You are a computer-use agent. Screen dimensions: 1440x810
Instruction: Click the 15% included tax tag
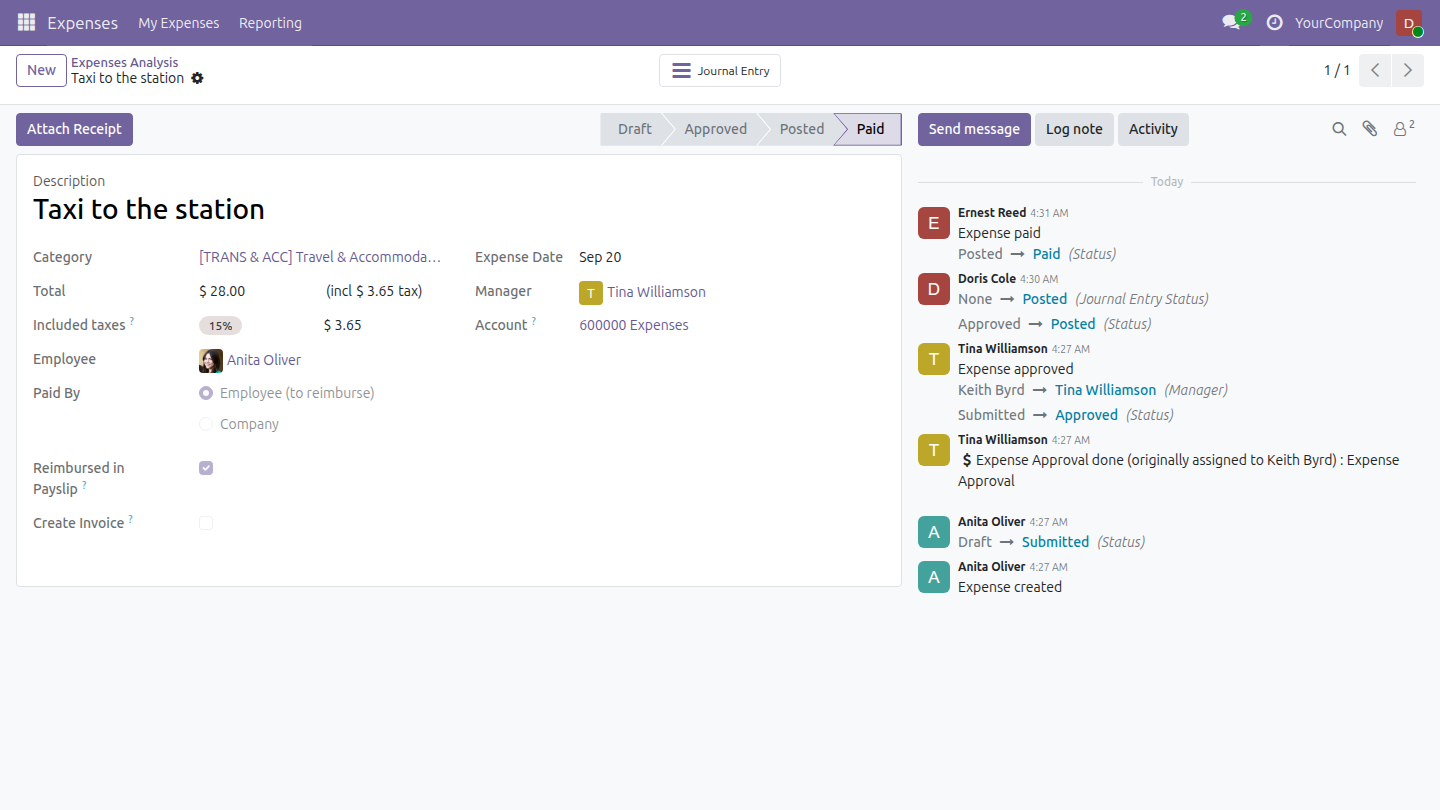tap(220, 326)
